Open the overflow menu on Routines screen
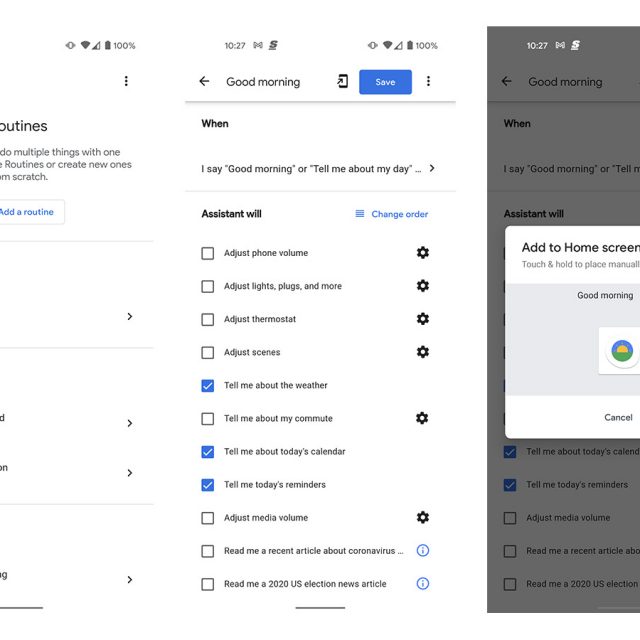Viewport: 640px width, 640px height. (126, 81)
